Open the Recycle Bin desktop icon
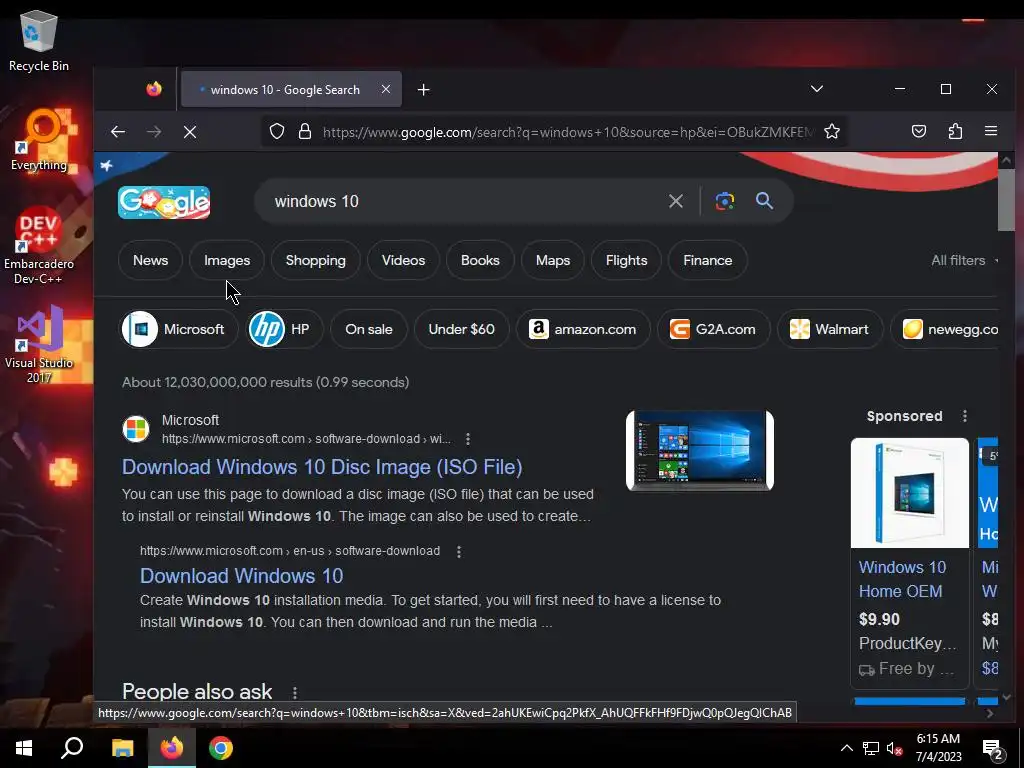This screenshot has width=1024, height=768. tap(39, 40)
